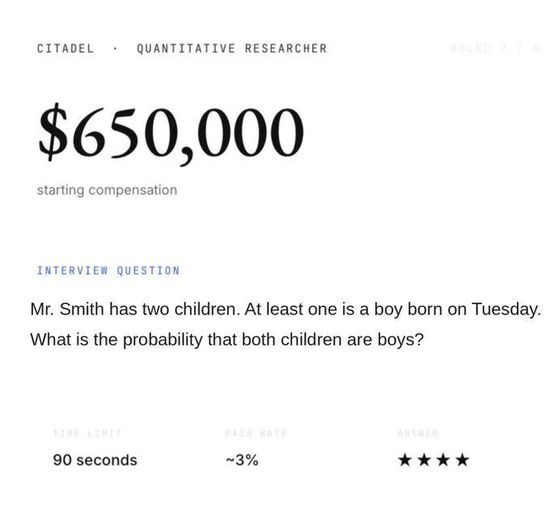Click the dot separator after CITADEL
550x511 pixels.
[115, 49]
